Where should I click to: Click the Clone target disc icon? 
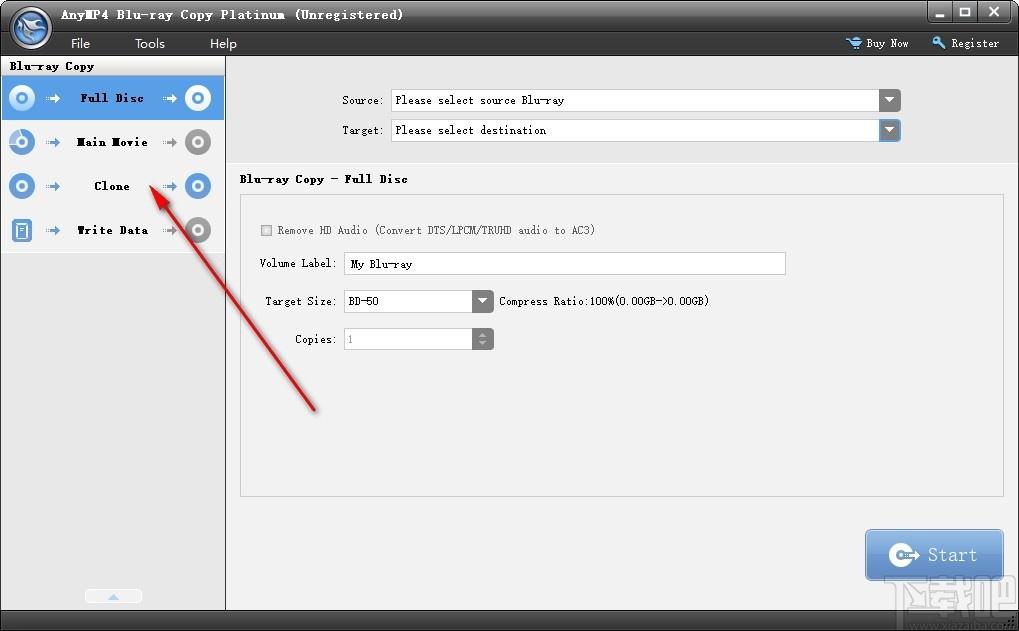[x=198, y=186]
